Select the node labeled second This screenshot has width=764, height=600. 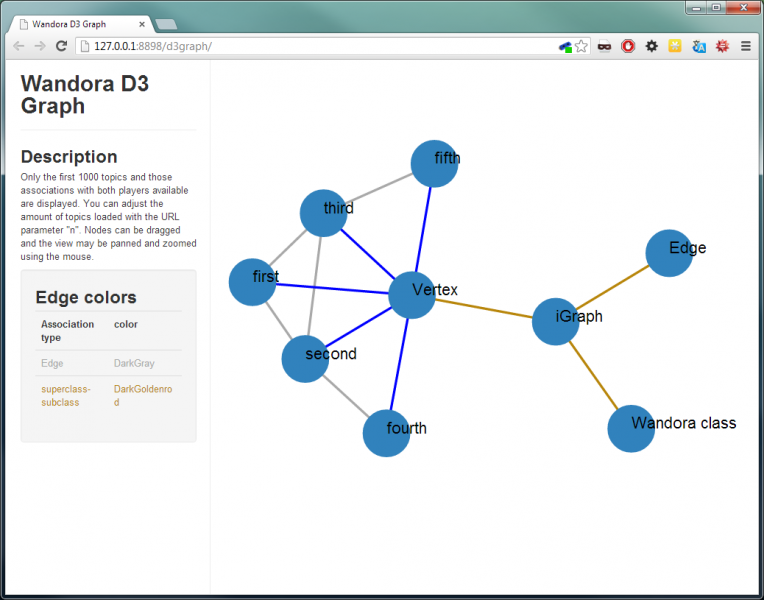pyautogui.click(x=305, y=358)
